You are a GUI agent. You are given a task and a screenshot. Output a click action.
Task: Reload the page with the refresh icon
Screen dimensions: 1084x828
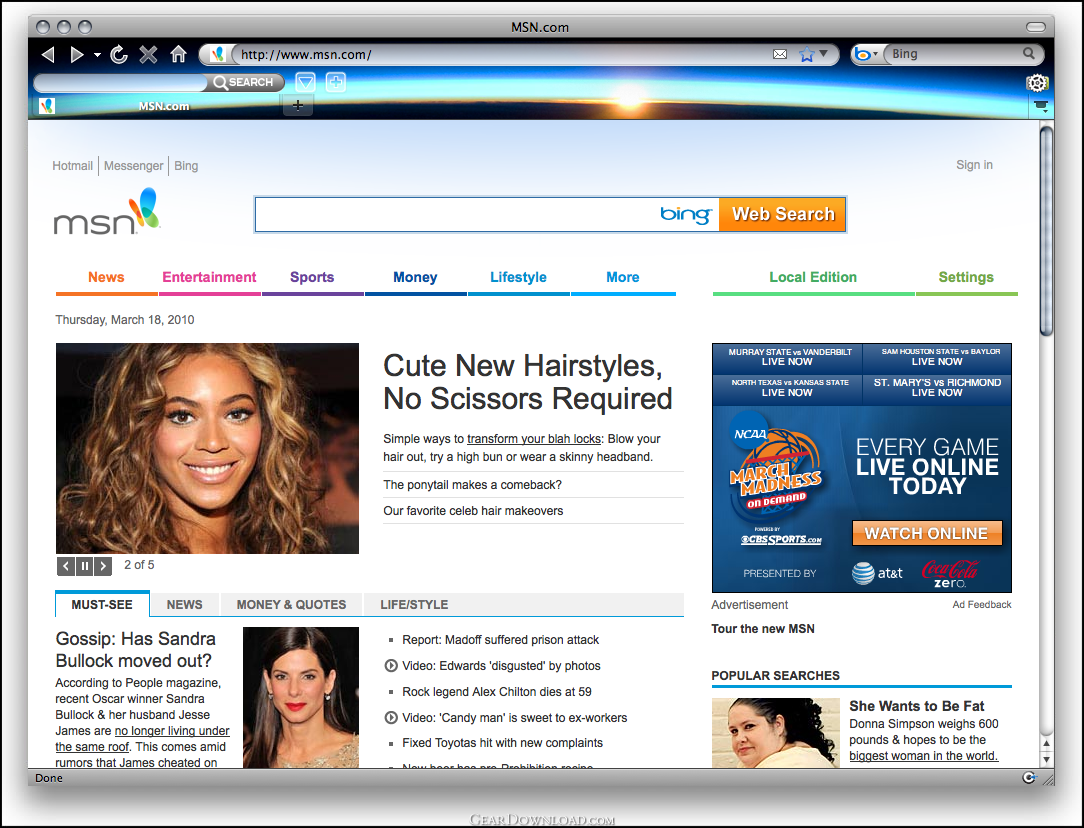click(x=119, y=54)
